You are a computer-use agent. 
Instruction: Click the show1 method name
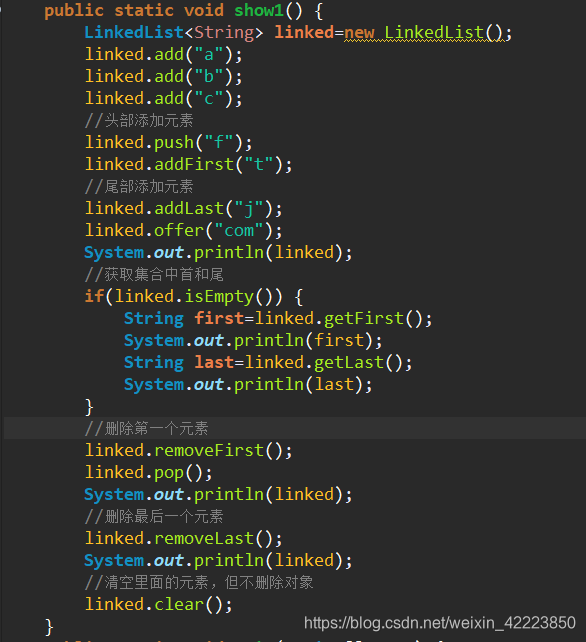(x=259, y=10)
